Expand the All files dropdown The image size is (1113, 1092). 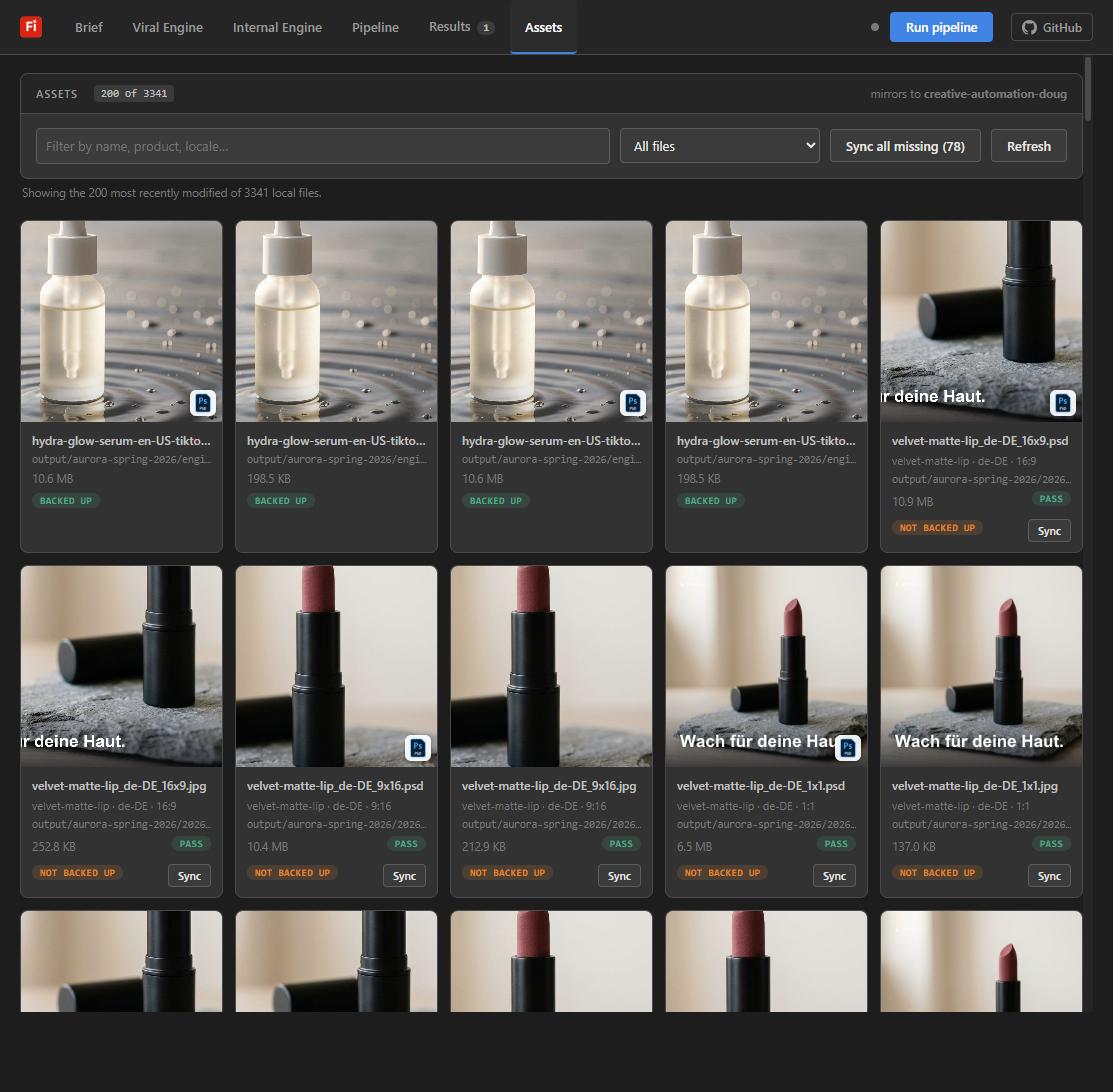pos(720,146)
